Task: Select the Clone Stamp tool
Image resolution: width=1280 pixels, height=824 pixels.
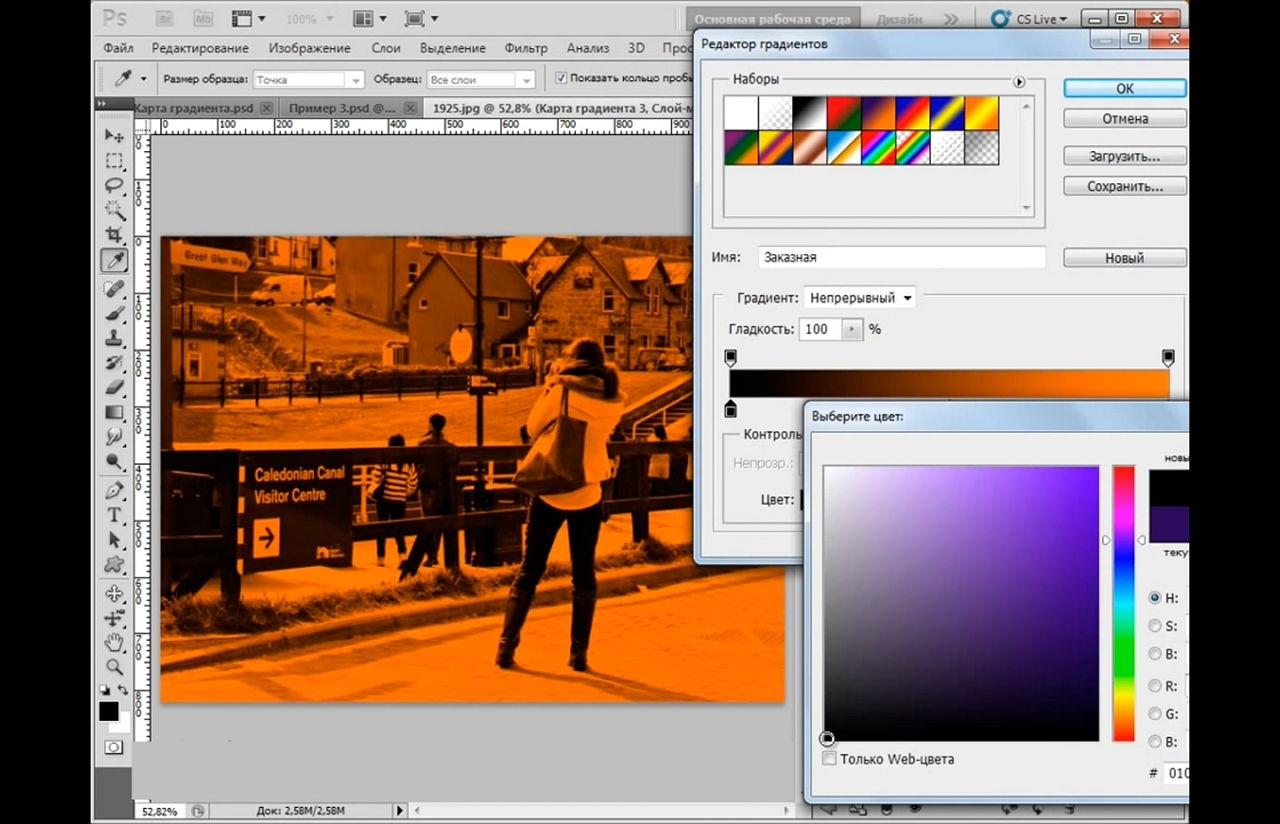Action: (x=114, y=339)
